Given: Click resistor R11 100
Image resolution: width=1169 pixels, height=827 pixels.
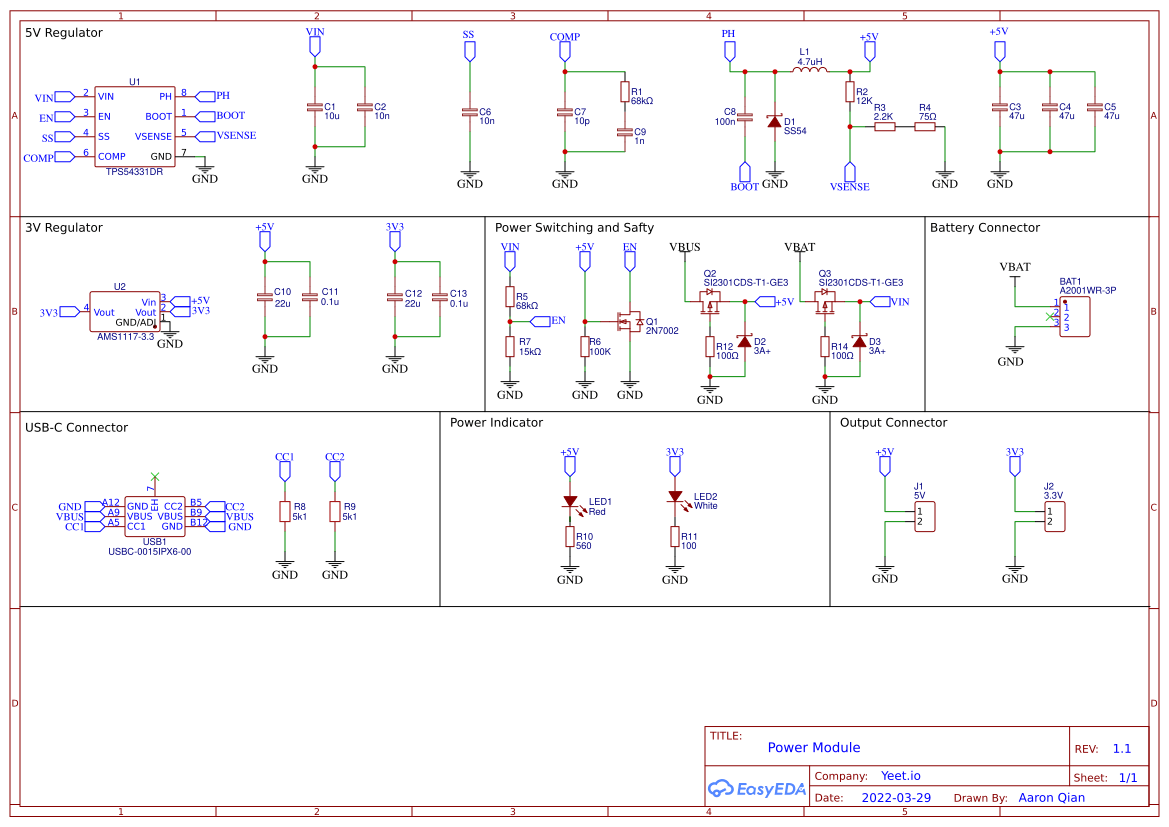Looking at the screenshot, I should click(675, 537).
